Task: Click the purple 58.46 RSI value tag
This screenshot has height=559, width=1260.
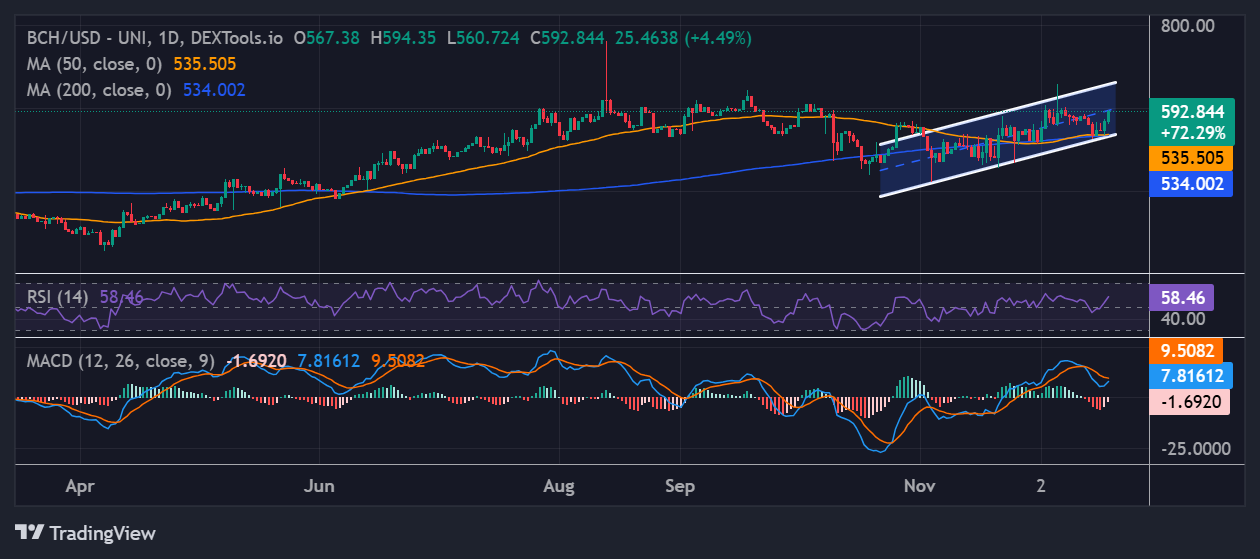Action: (x=1181, y=297)
